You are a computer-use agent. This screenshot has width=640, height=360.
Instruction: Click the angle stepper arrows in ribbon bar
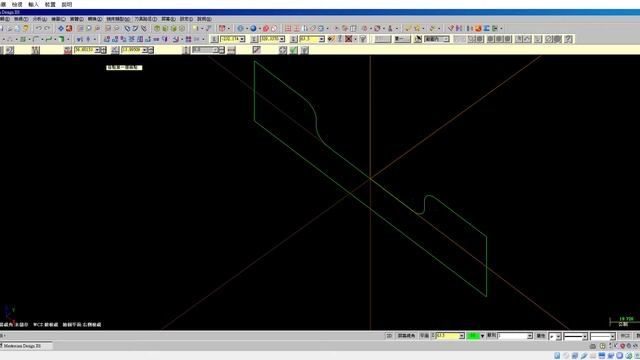click(151, 50)
